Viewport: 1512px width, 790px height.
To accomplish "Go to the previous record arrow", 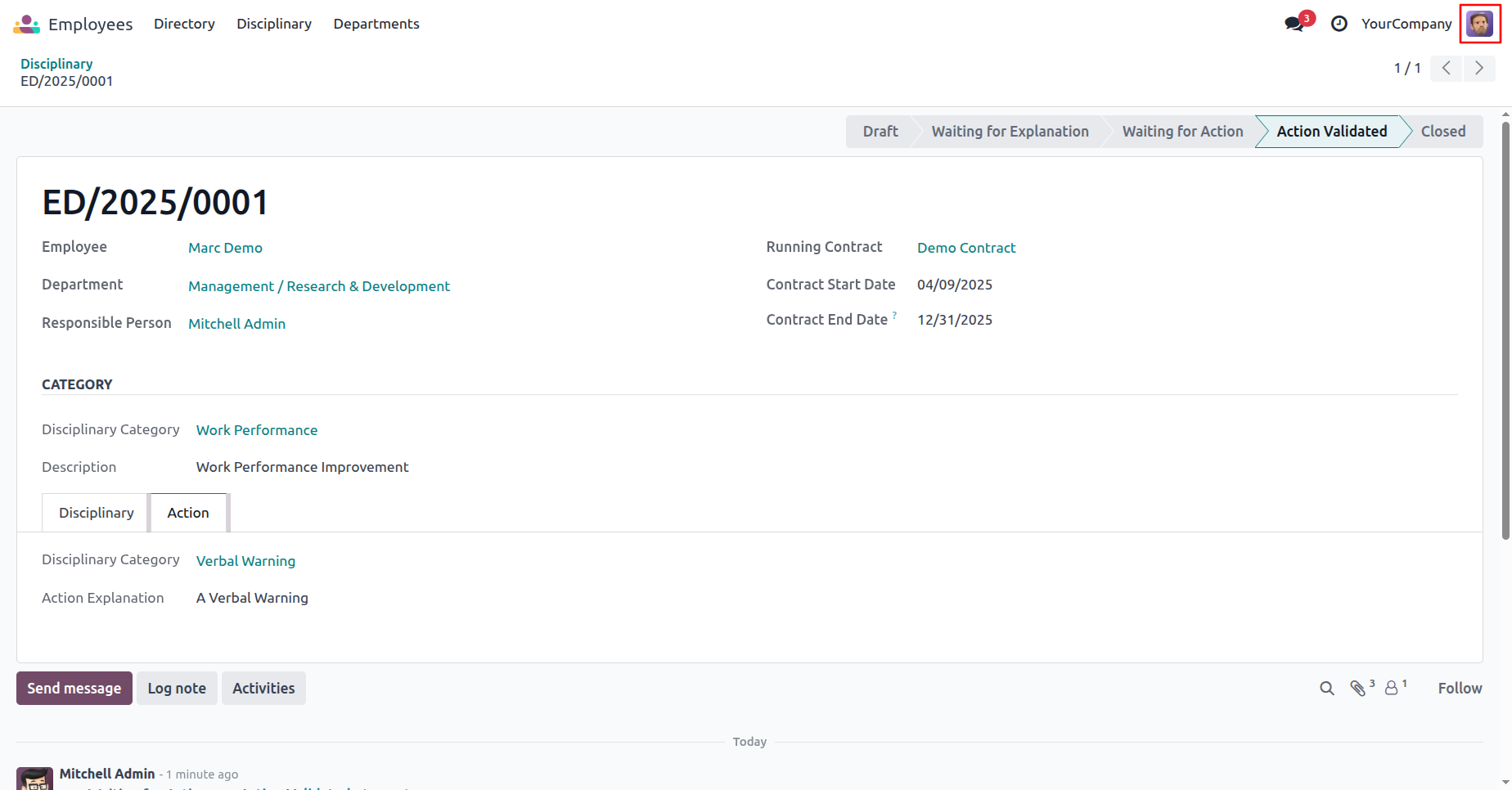I will tap(1447, 68).
